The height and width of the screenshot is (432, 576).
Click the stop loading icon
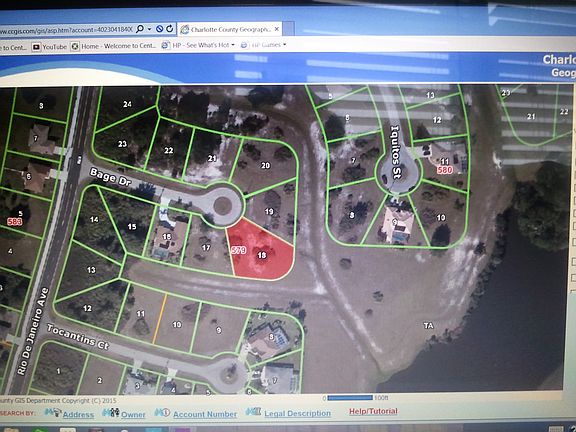(x=159, y=29)
